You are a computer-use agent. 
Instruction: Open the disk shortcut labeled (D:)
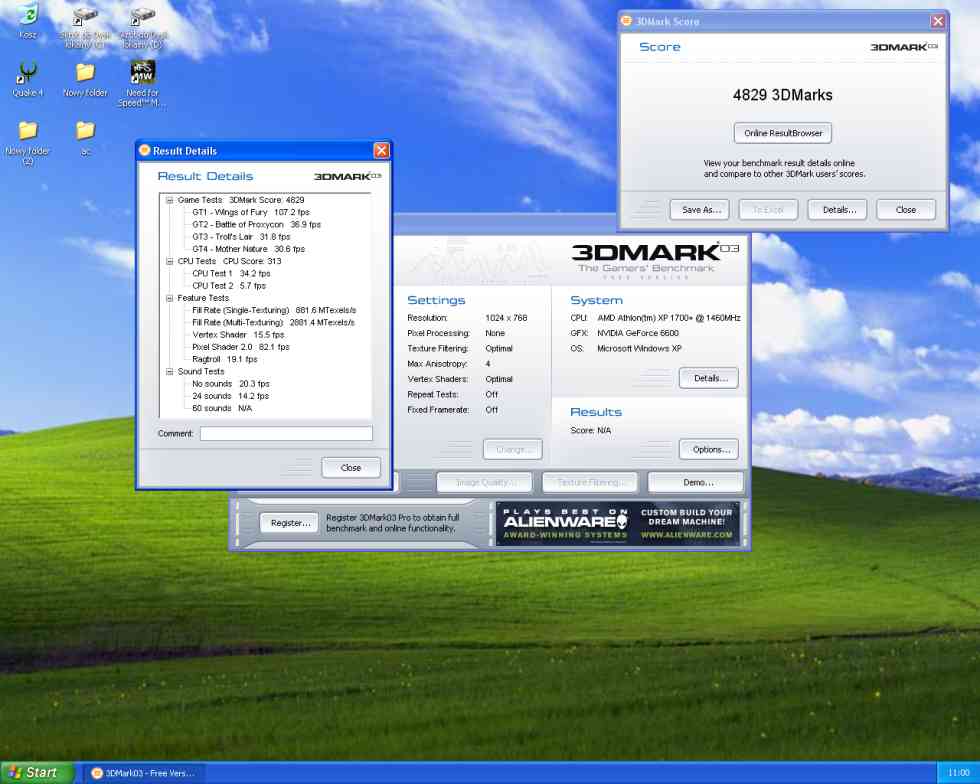(x=142, y=27)
